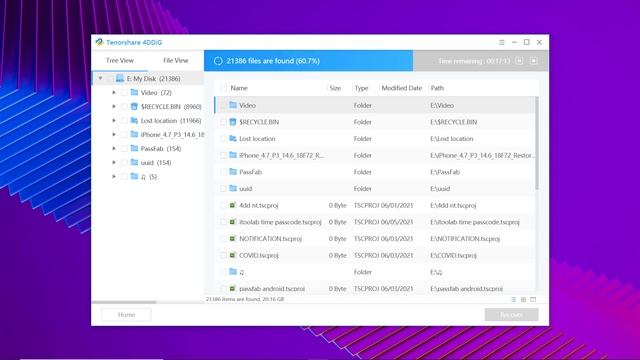This screenshot has height=360, width=640.
Task: Click the Lost location folder icon in tree
Action: [x=134, y=120]
